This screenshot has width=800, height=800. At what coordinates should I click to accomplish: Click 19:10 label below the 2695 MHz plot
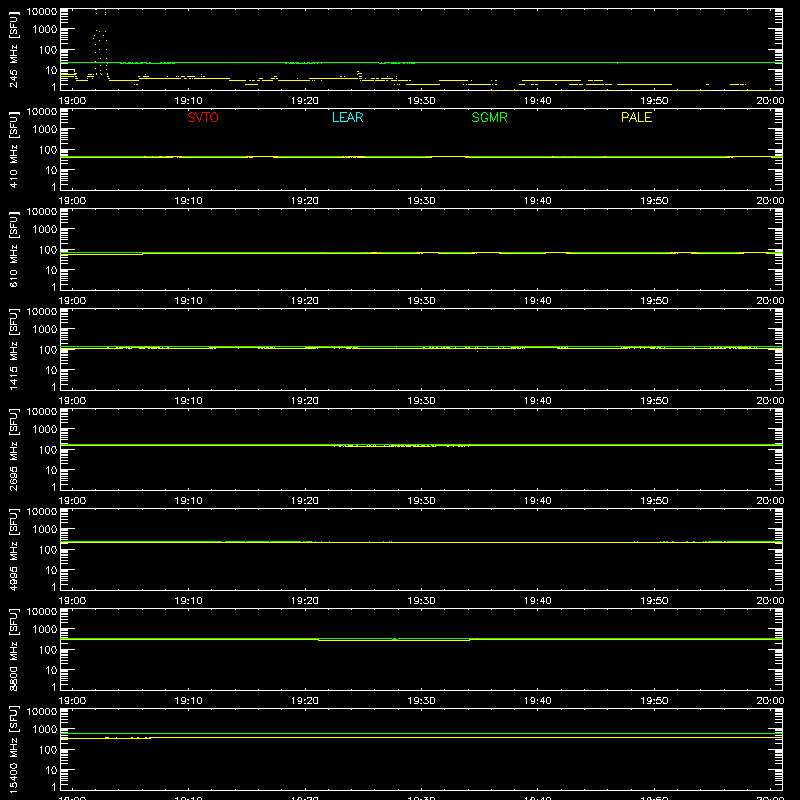[x=188, y=501]
